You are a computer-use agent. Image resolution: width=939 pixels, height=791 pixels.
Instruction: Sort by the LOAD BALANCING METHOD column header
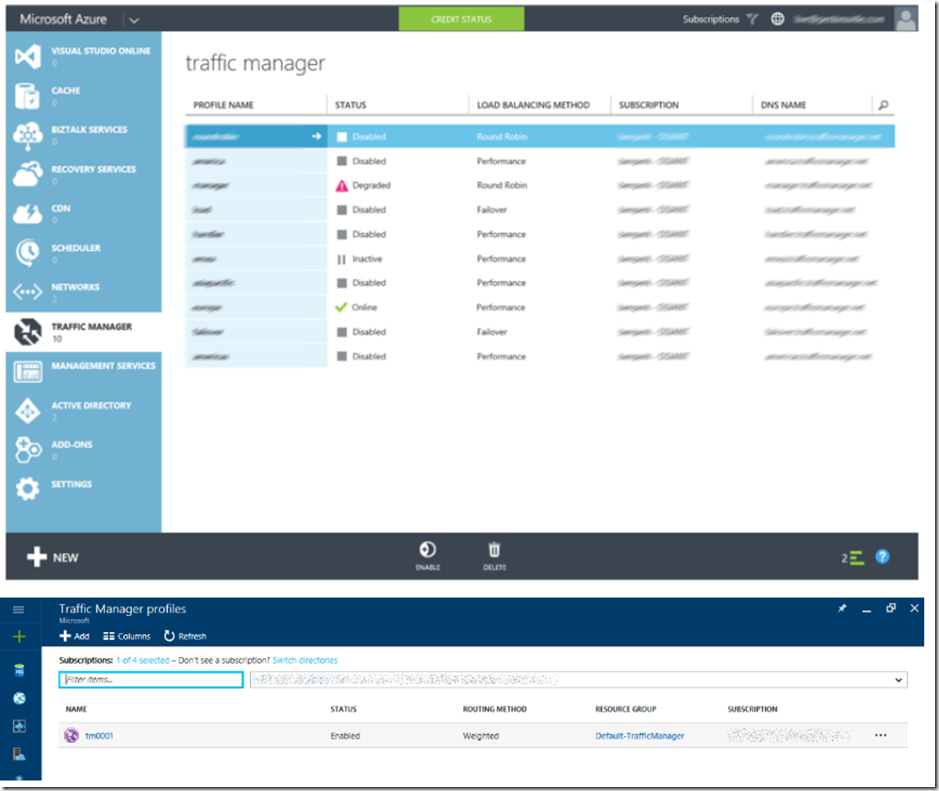533,105
